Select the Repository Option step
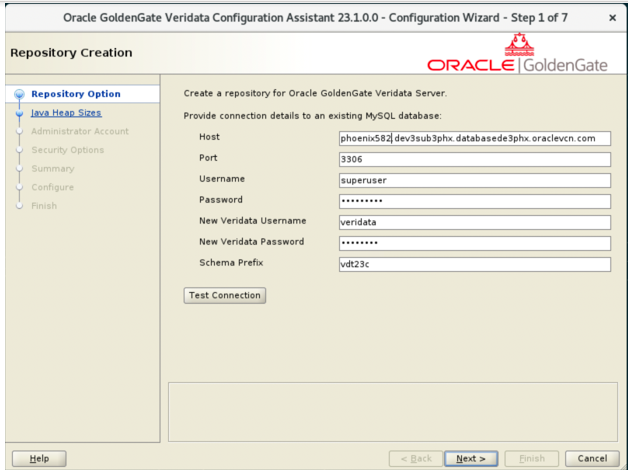This screenshot has height=474, width=628. pyautogui.click(x=76, y=94)
